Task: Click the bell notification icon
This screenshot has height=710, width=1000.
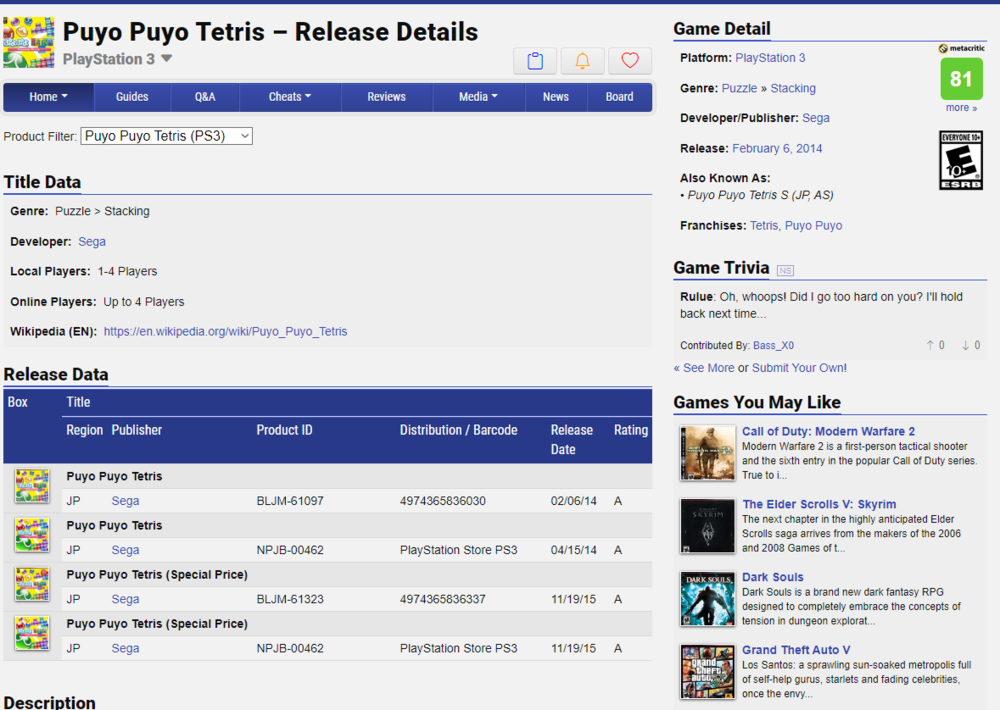Action: coord(582,61)
